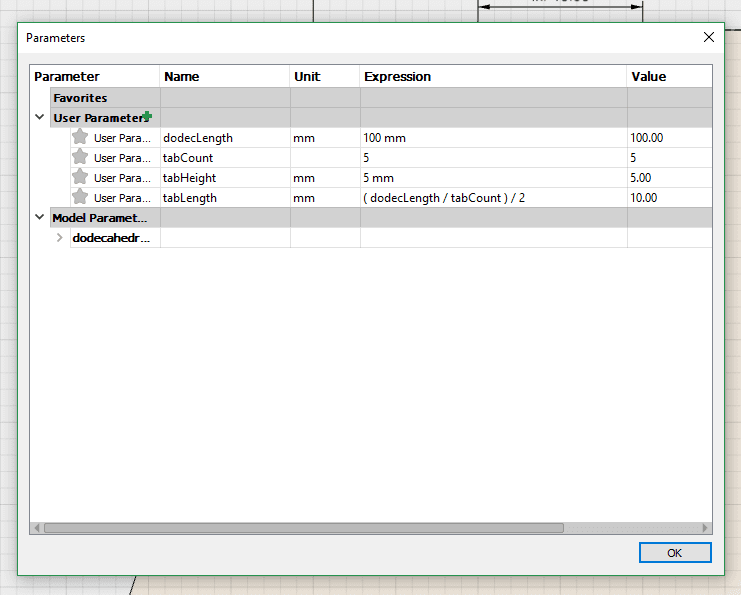
Task: Collapse the User Parameters group
Action: click(40, 117)
